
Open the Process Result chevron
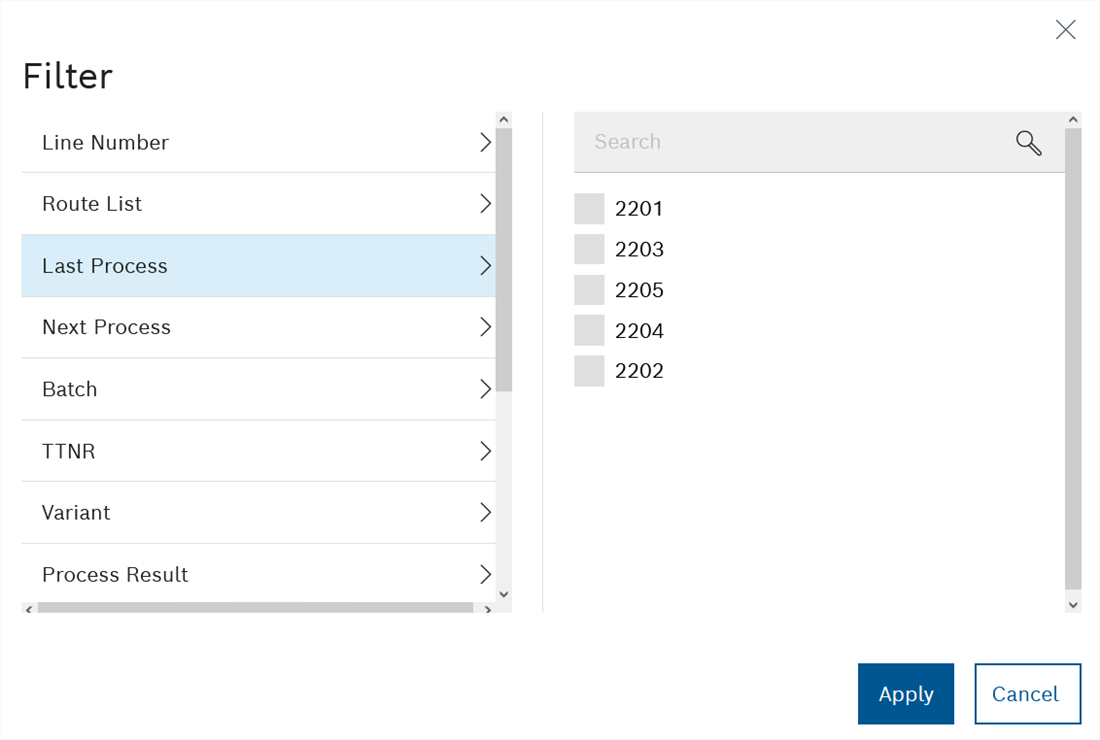pos(485,574)
